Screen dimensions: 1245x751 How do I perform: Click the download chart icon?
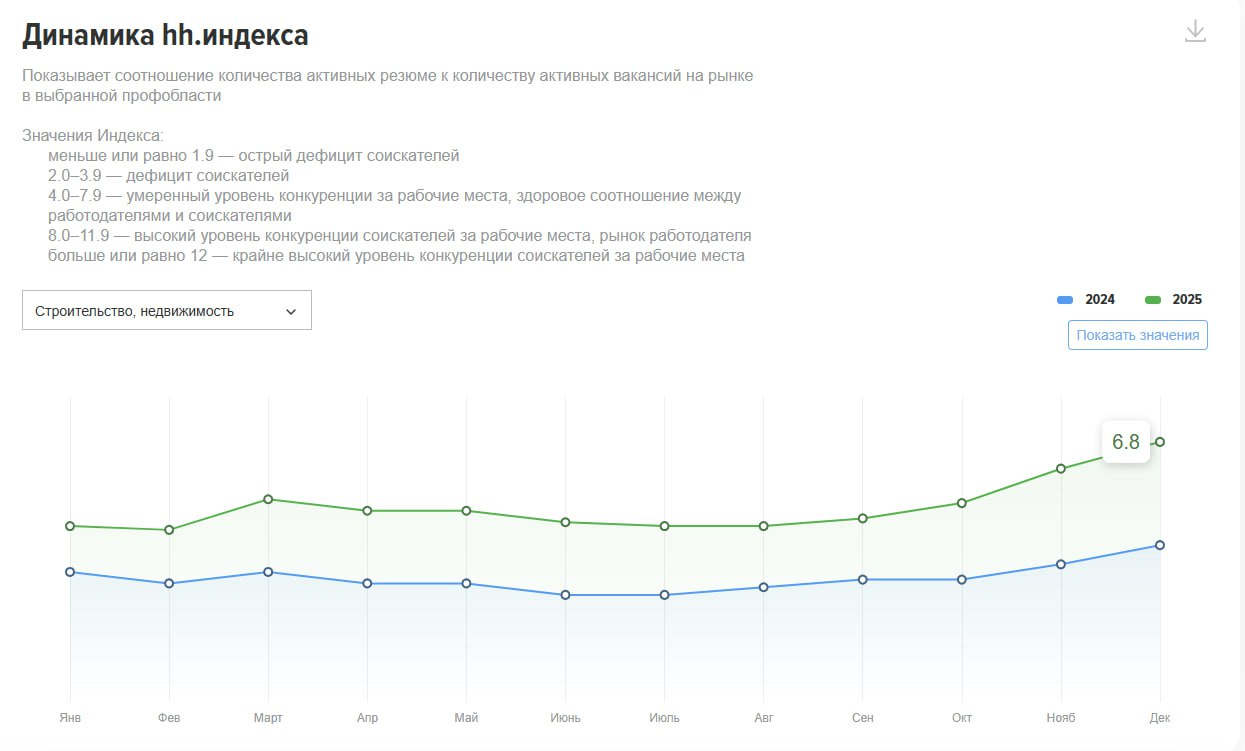(x=1195, y=32)
